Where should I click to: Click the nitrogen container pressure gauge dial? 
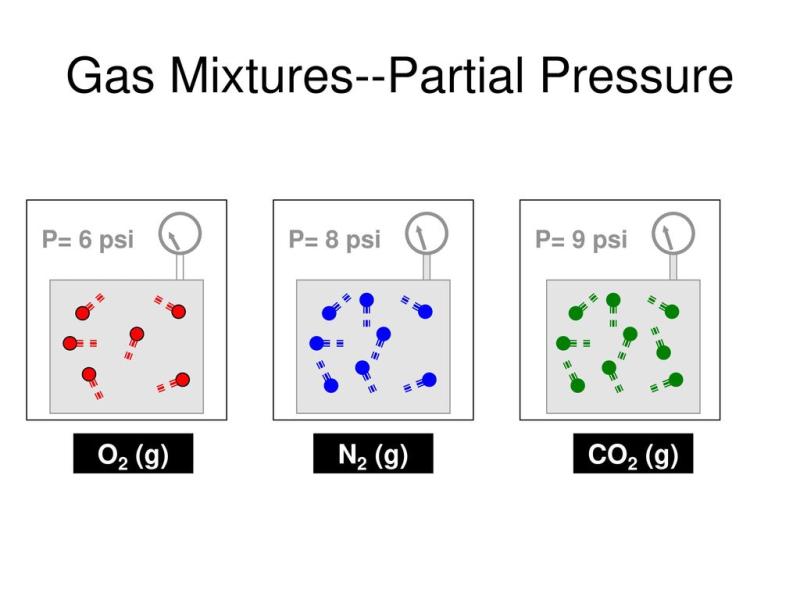click(427, 234)
